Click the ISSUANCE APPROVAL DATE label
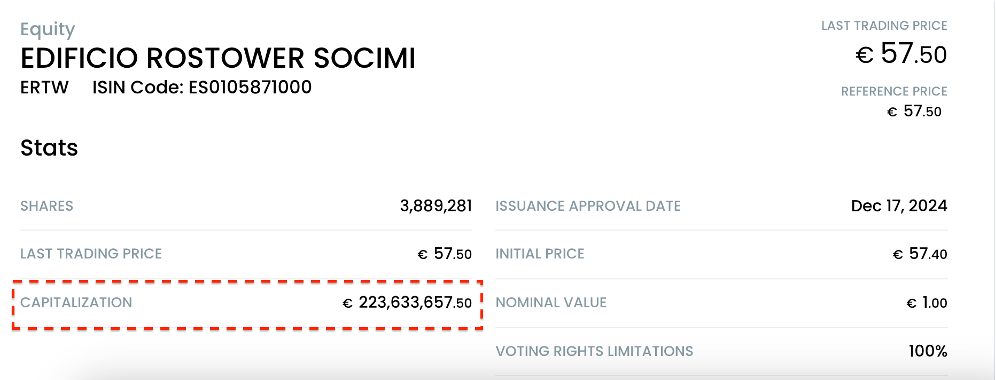 click(588, 206)
